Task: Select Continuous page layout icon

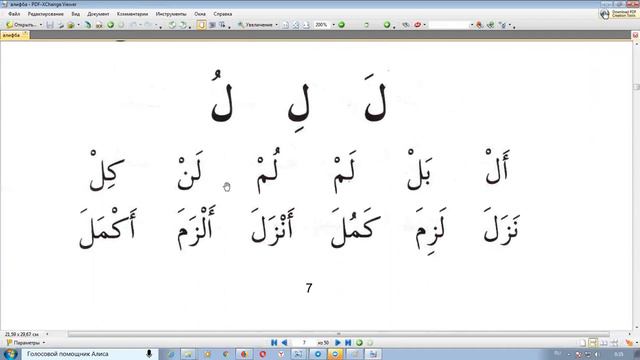Action: 593,343
